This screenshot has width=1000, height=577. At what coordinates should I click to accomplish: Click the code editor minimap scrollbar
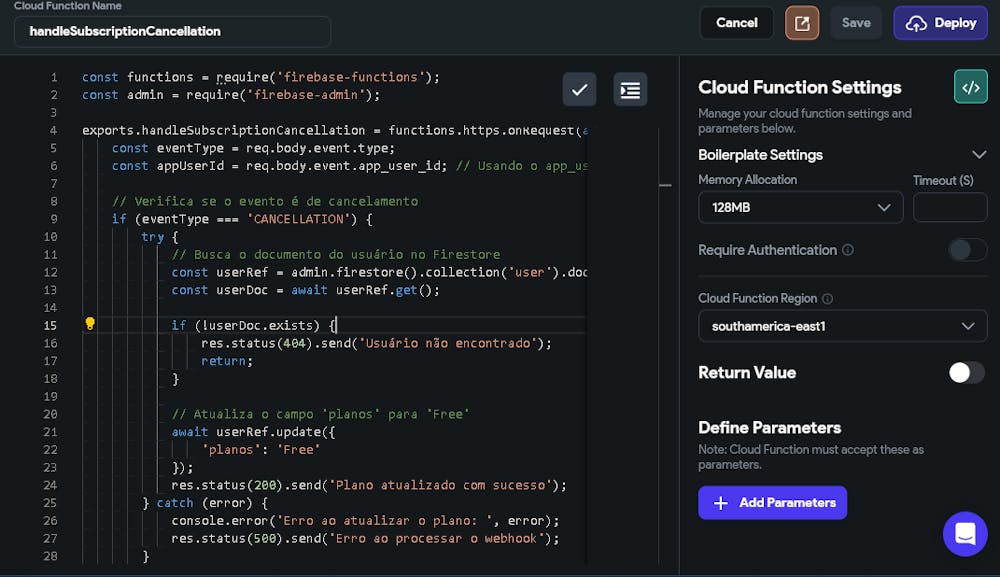665,185
